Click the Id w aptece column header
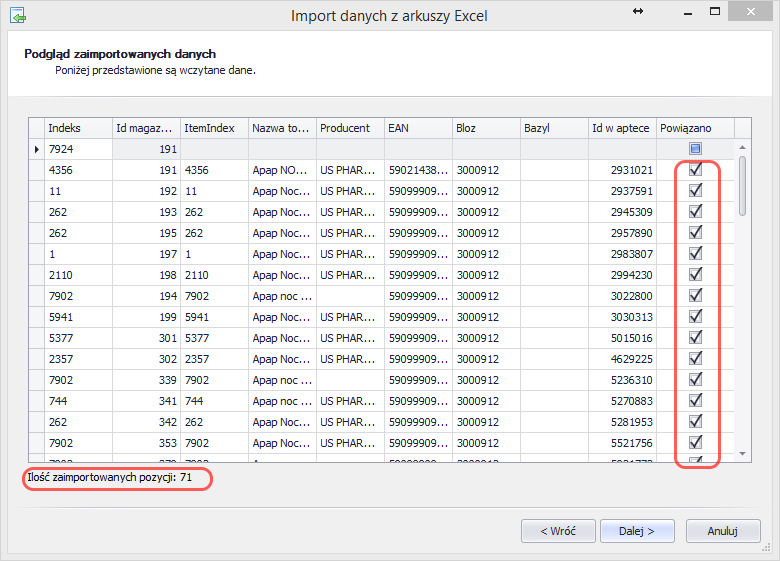The width and height of the screenshot is (780, 561). click(x=621, y=128)
